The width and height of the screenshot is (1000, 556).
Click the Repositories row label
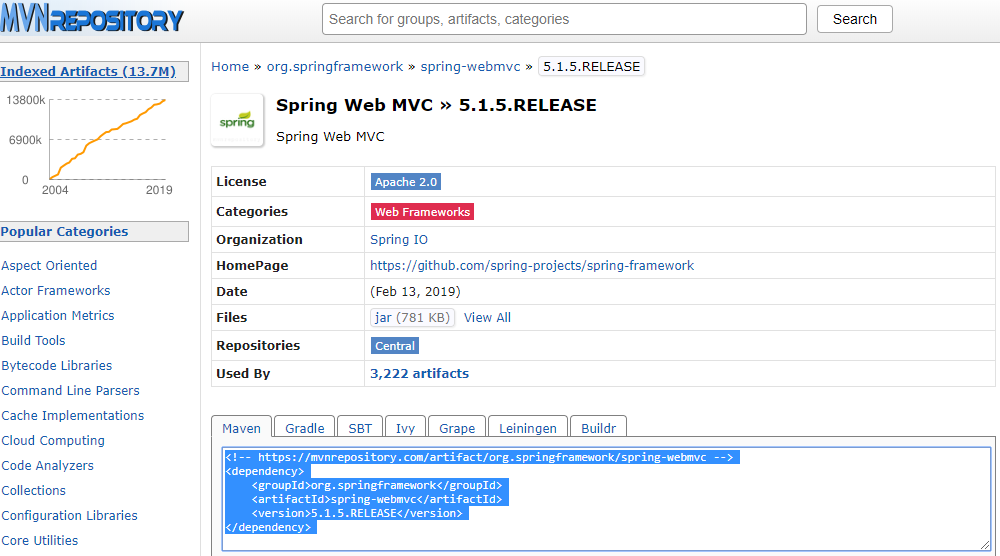(x=258, y=346)
